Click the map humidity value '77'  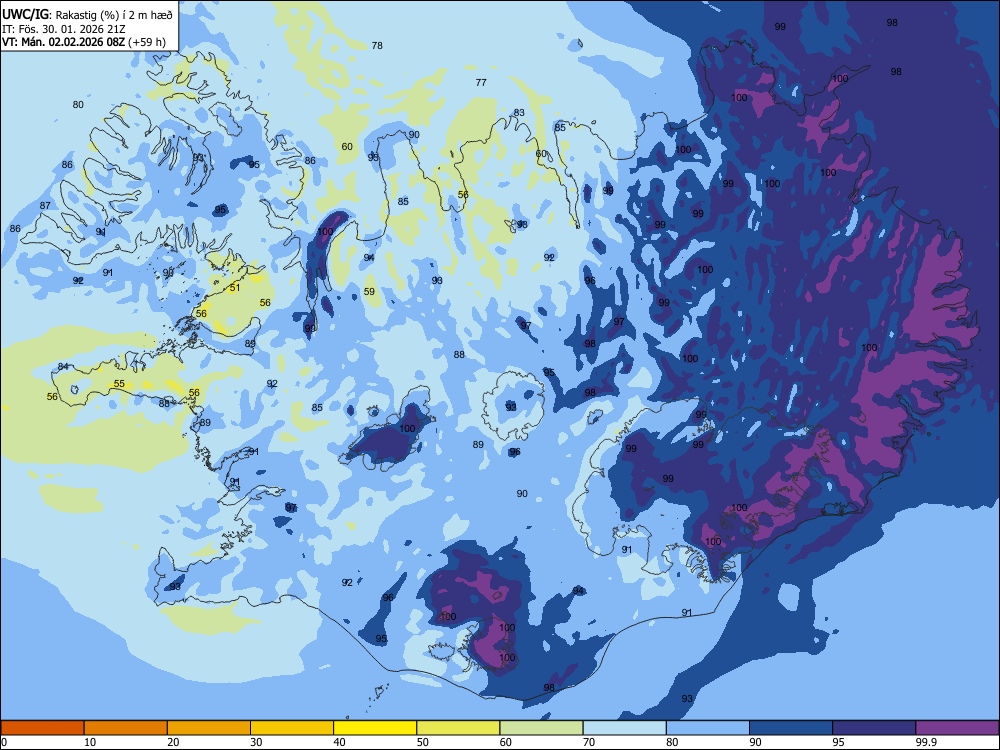pyautogui.click(x=481, y=82)
